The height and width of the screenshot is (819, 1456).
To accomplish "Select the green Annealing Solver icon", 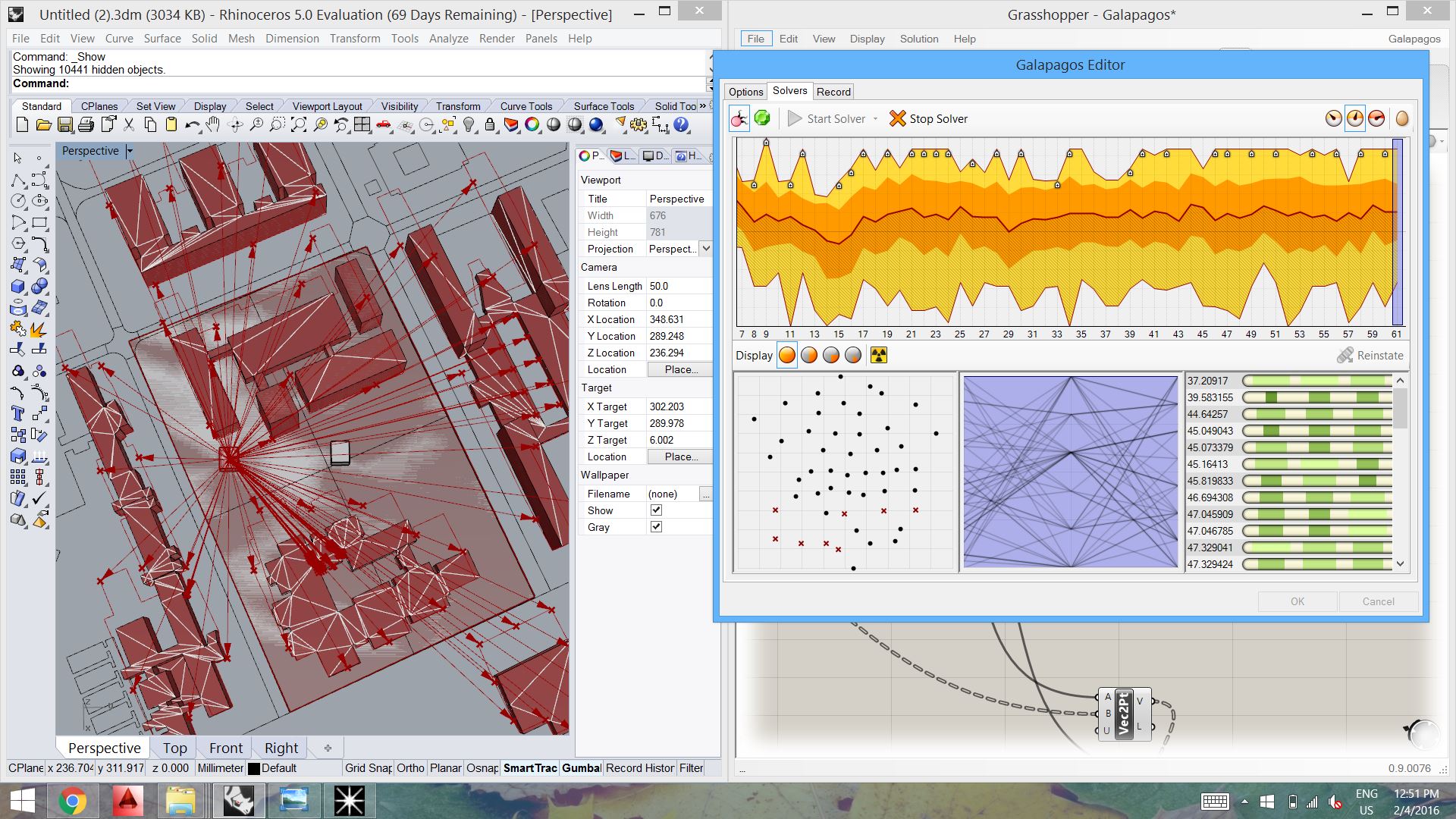I will [762, 118].
